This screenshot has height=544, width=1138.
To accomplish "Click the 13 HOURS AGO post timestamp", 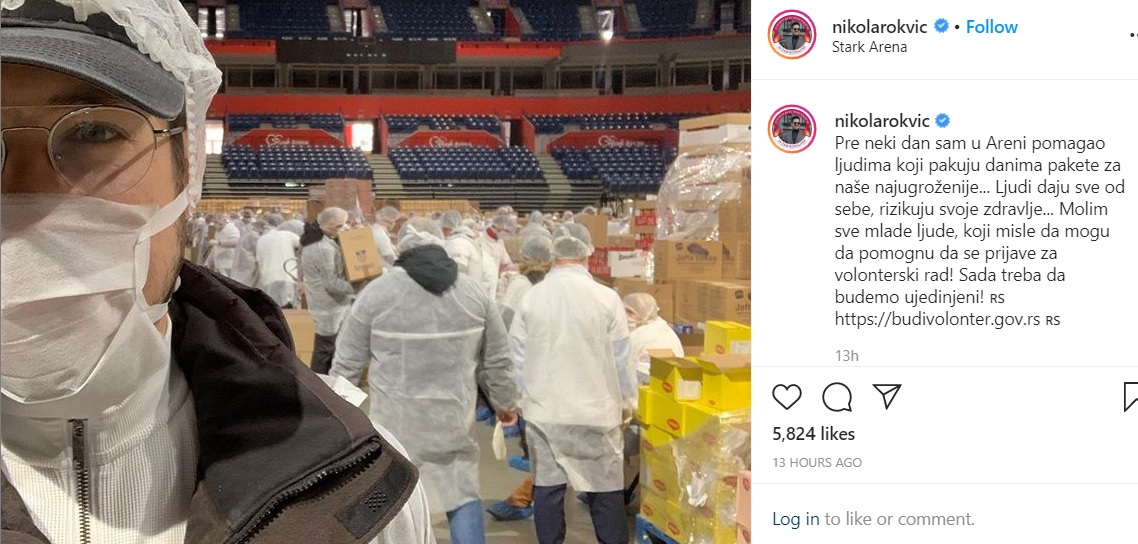I will 816,463.
